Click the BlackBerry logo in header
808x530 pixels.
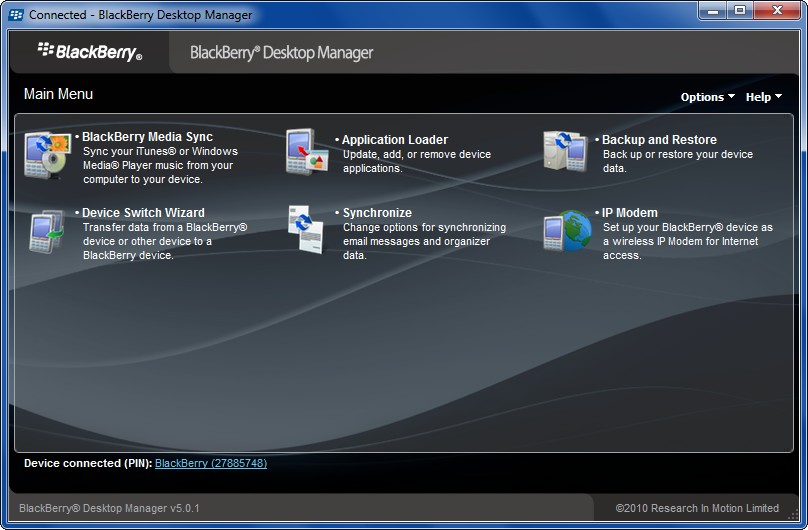pos(90,52)
